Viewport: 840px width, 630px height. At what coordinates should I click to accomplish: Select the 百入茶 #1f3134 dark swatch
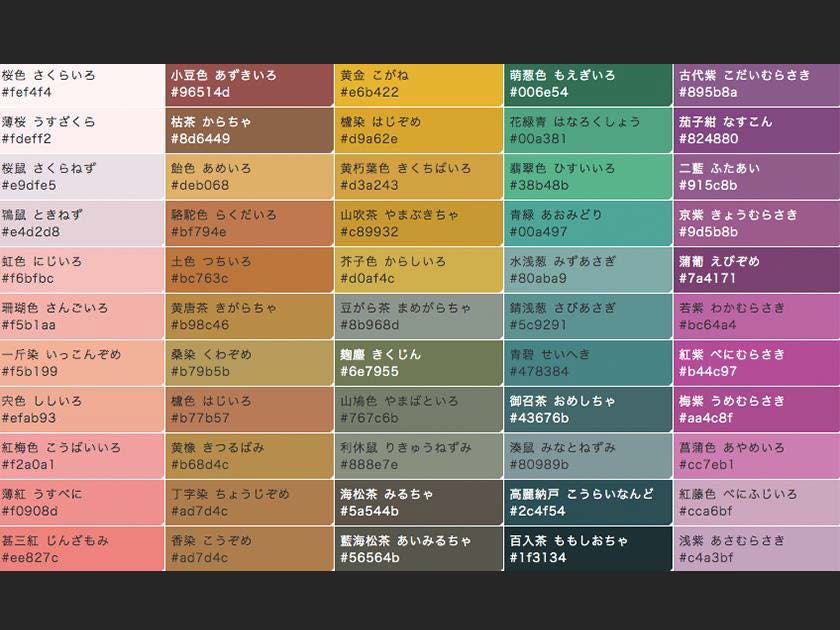pos(587,549)
